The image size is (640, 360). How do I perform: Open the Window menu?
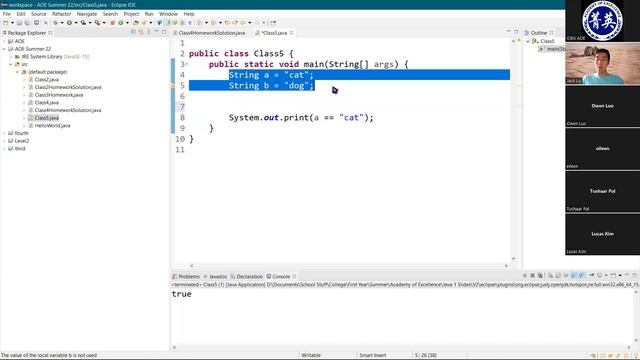click(x=168, y=14)
